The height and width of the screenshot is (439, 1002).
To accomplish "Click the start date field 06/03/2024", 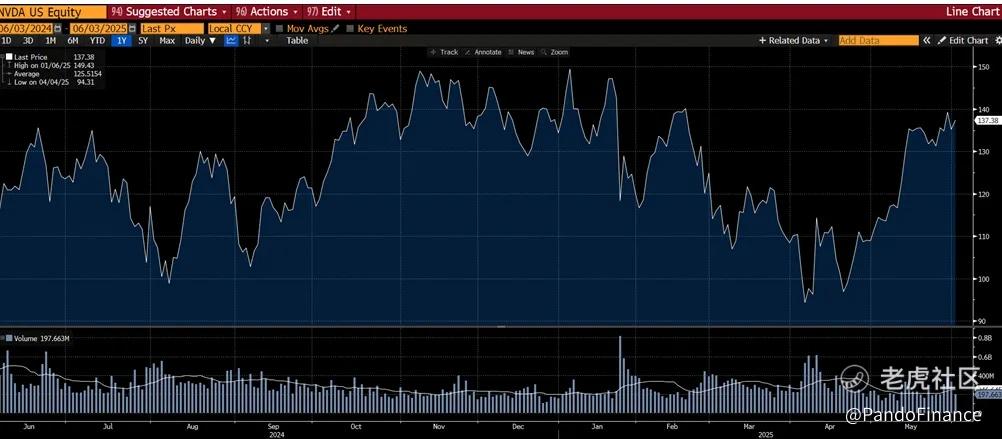I will point(26,29).
